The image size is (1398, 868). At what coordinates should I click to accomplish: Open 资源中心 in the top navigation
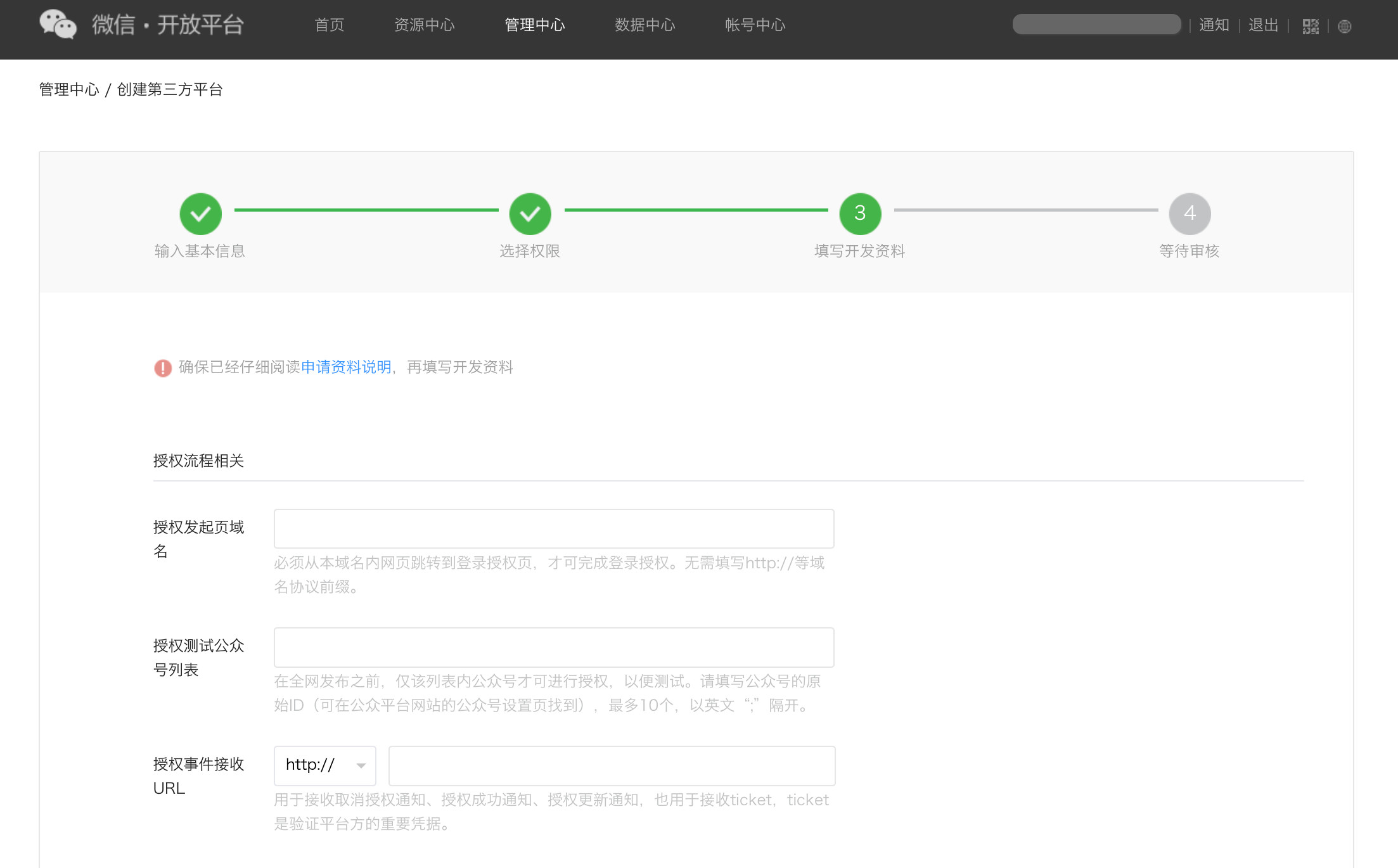point(424,25)
